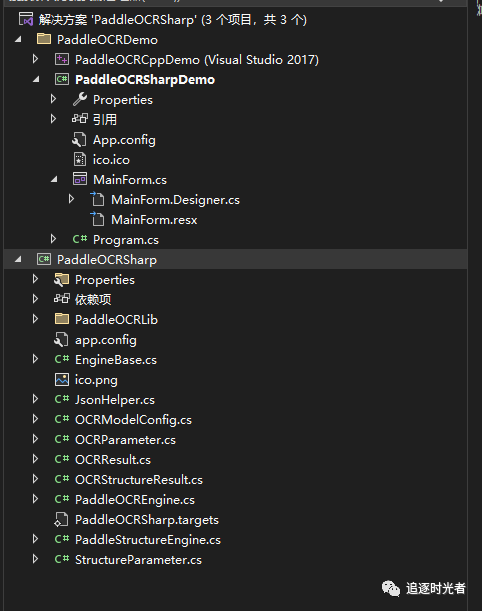Select the PaddleStructureEngine.cs file name

pyautogui.click(x=148, y=540)
